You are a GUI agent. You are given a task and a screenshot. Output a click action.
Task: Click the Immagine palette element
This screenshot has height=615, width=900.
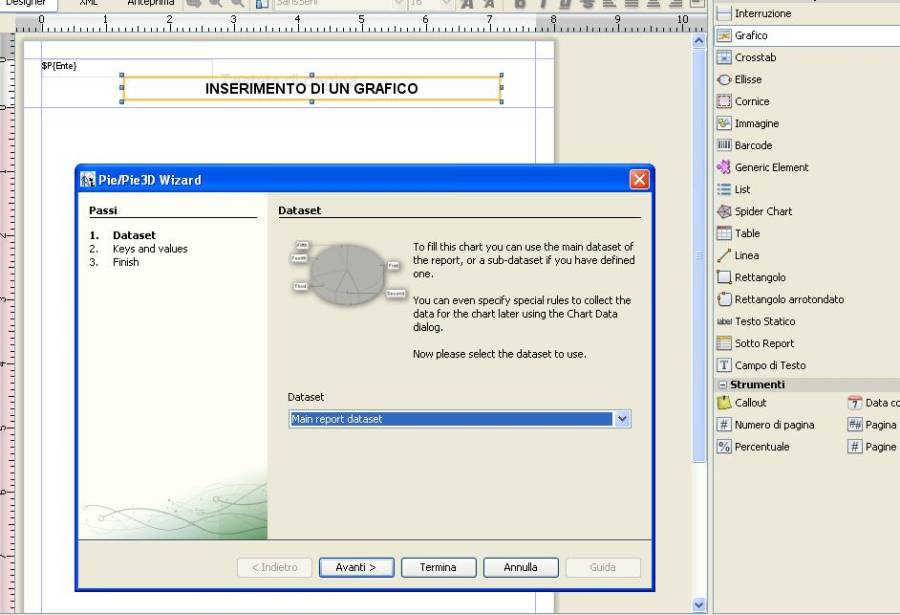point(756,123)
